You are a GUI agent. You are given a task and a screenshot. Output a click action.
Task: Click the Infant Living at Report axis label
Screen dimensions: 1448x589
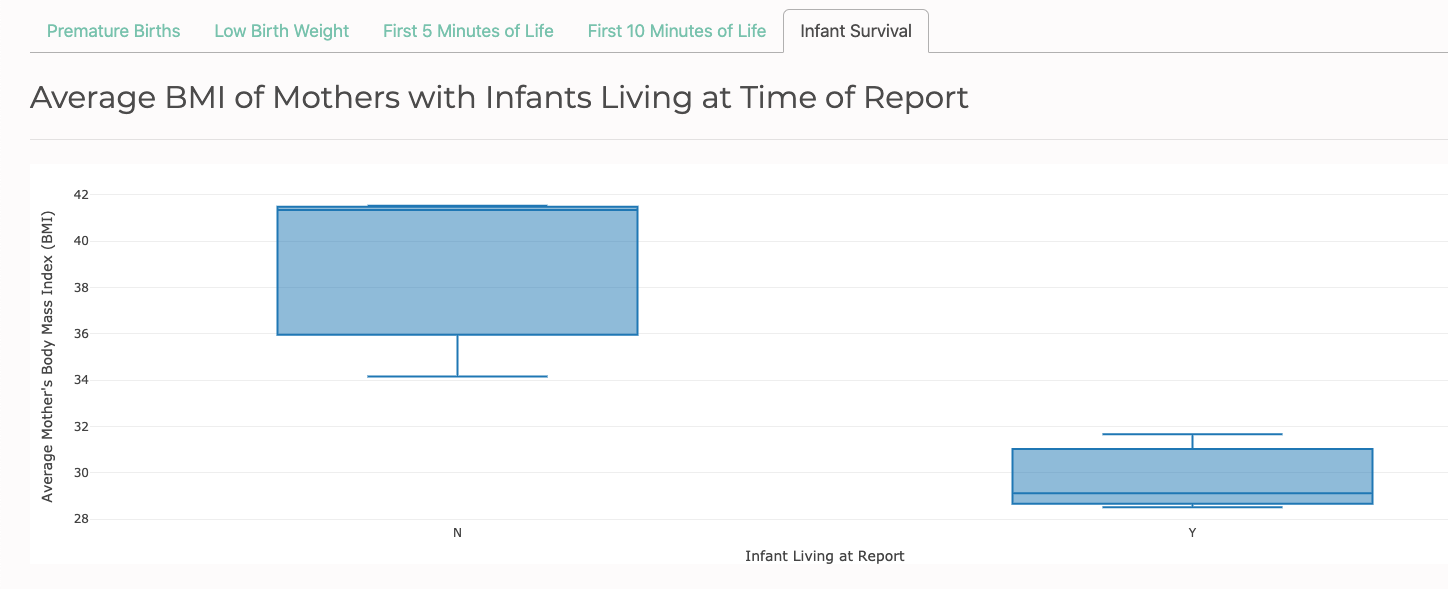tap(824, 556)
